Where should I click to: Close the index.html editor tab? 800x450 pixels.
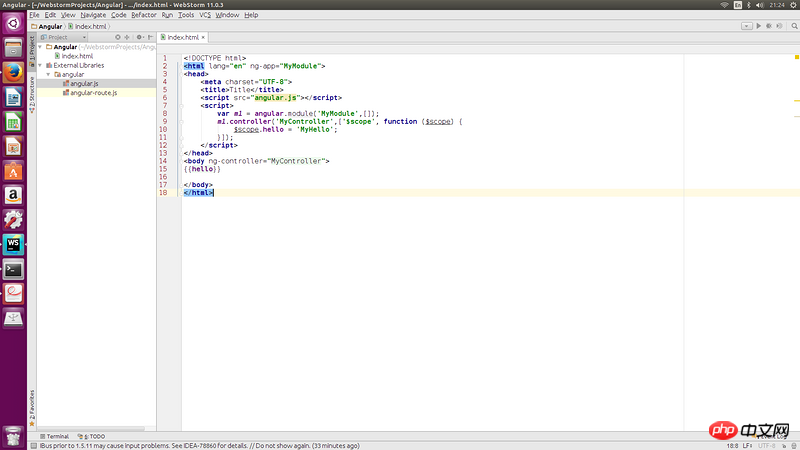(203, 37)
